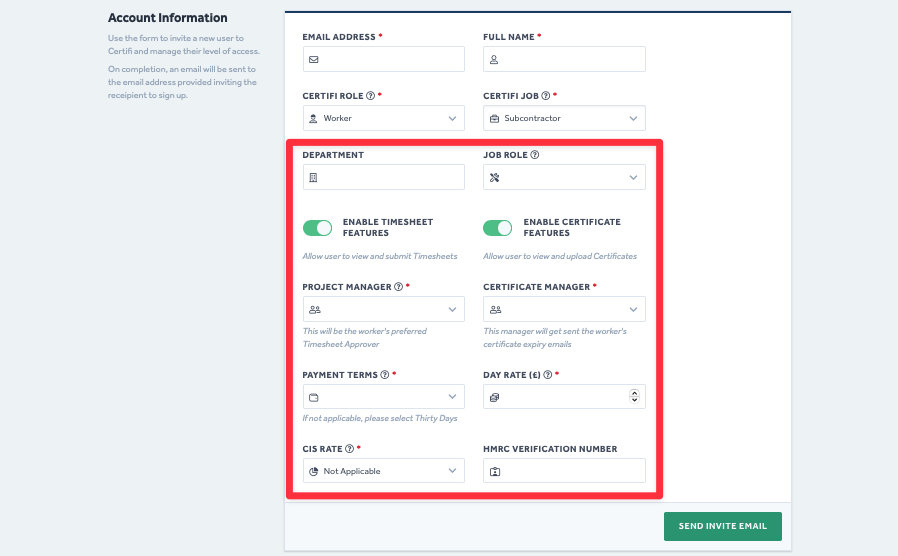Screen dimensions: 898x556
Task: Focus the Full Name input field
Action: (x=564, y=59)
